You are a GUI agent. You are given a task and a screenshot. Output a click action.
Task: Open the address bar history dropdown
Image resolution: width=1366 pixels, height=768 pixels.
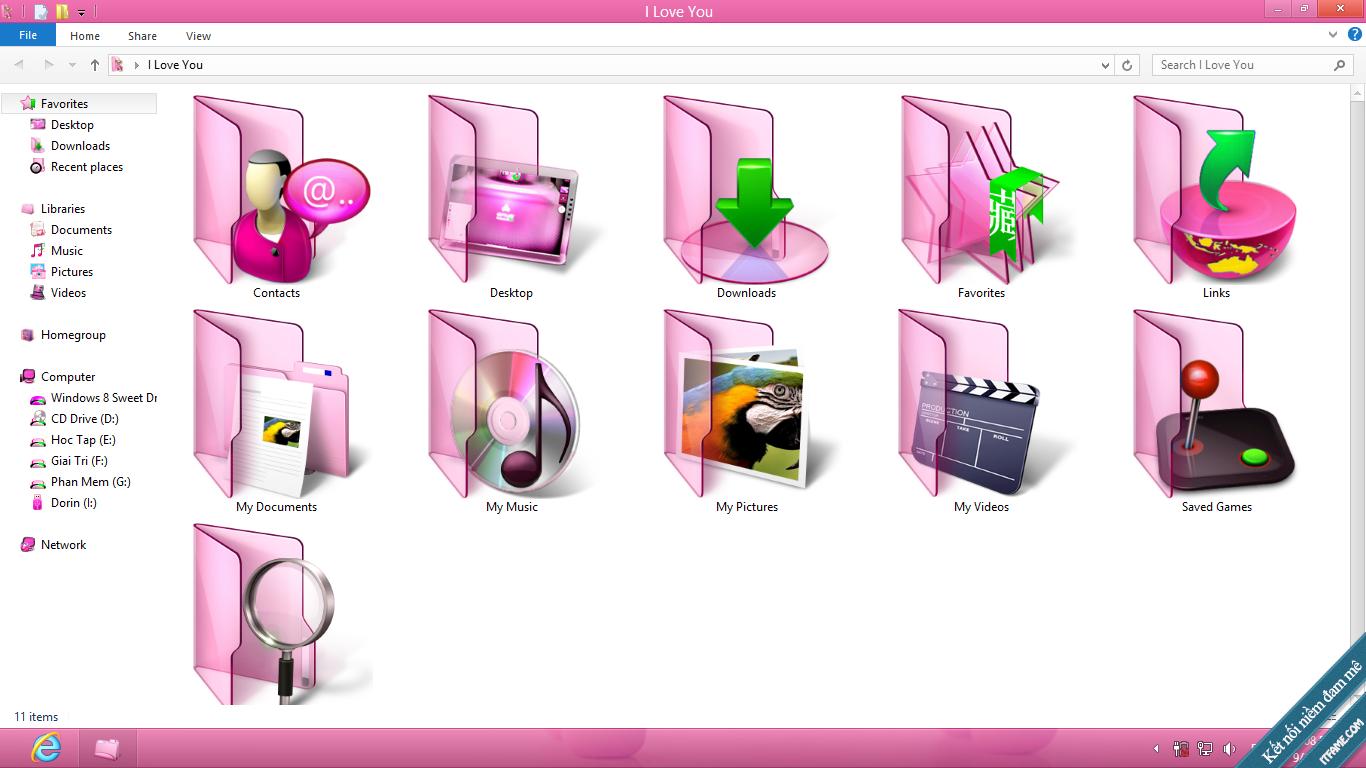point(1105,65)
